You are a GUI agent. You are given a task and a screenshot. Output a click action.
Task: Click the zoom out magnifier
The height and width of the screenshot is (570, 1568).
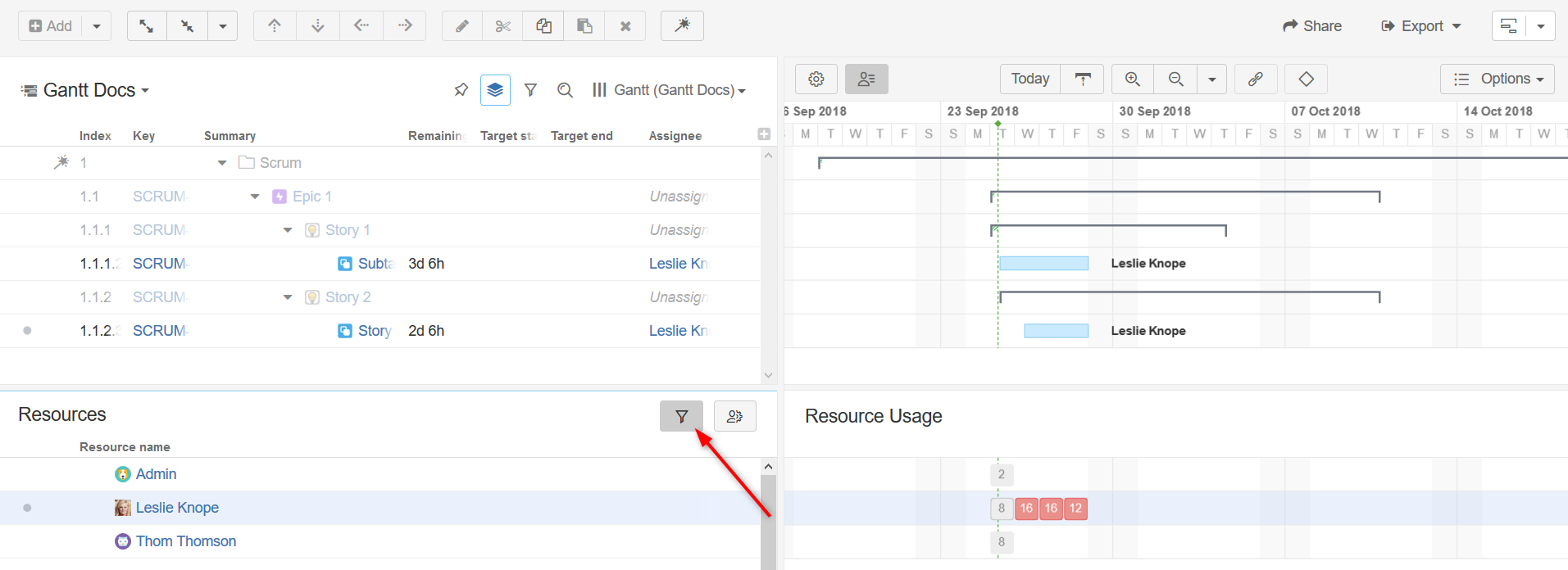click(1175, 79)
